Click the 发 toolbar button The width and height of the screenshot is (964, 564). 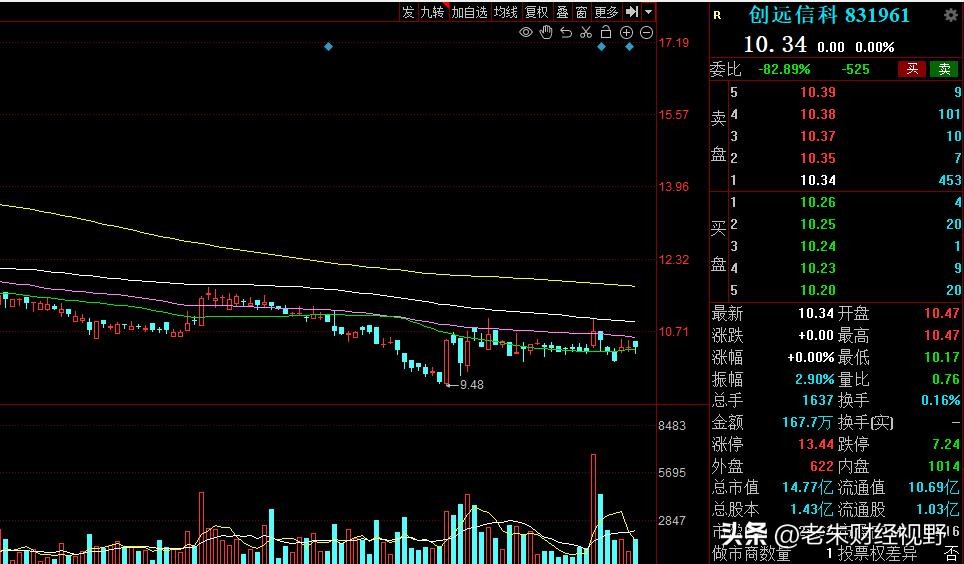[x=408, y=12]
